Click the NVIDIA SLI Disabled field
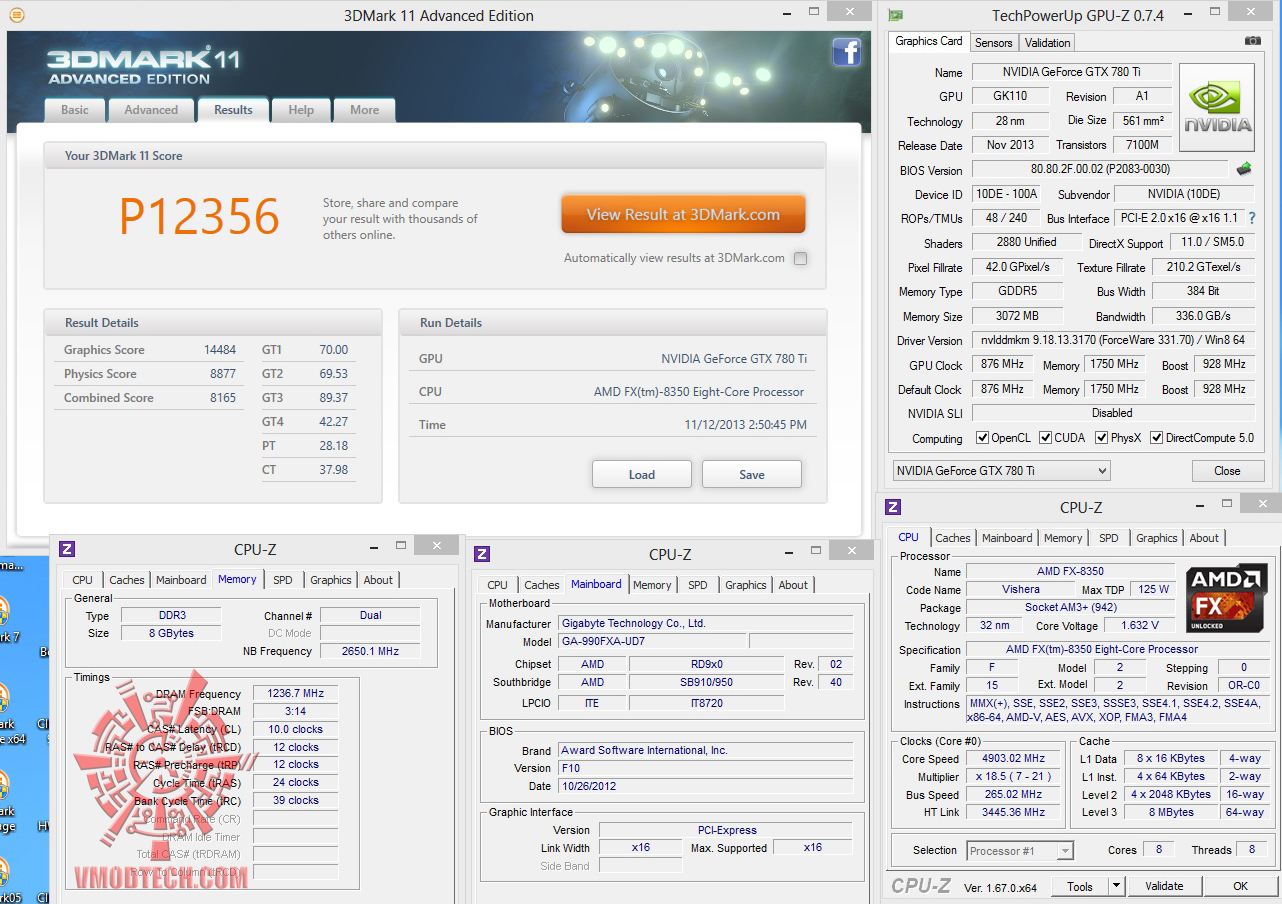Viewport: 1282px width, 904px height. [x=1113, y=413]
